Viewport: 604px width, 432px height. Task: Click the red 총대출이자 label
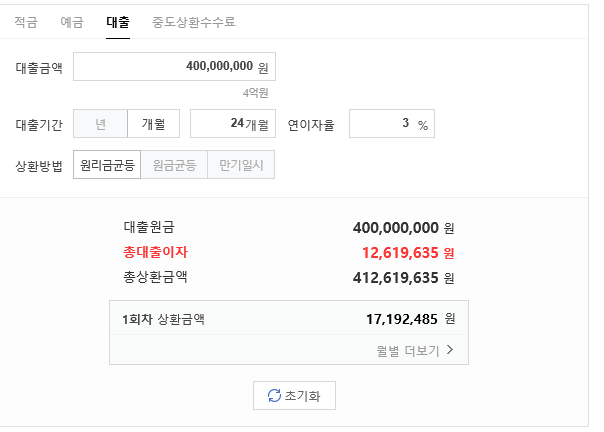pos(155,252)
